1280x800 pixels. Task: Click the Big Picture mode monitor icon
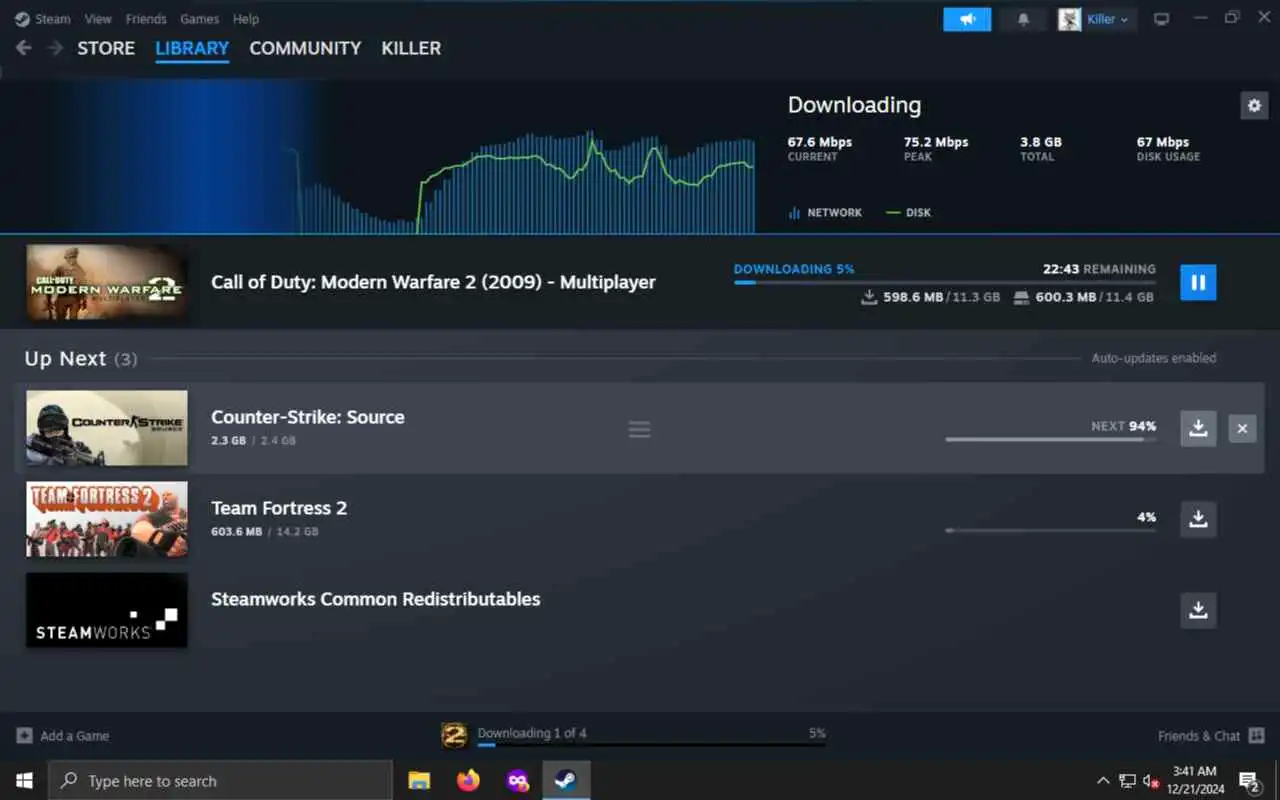[1161, 19]
